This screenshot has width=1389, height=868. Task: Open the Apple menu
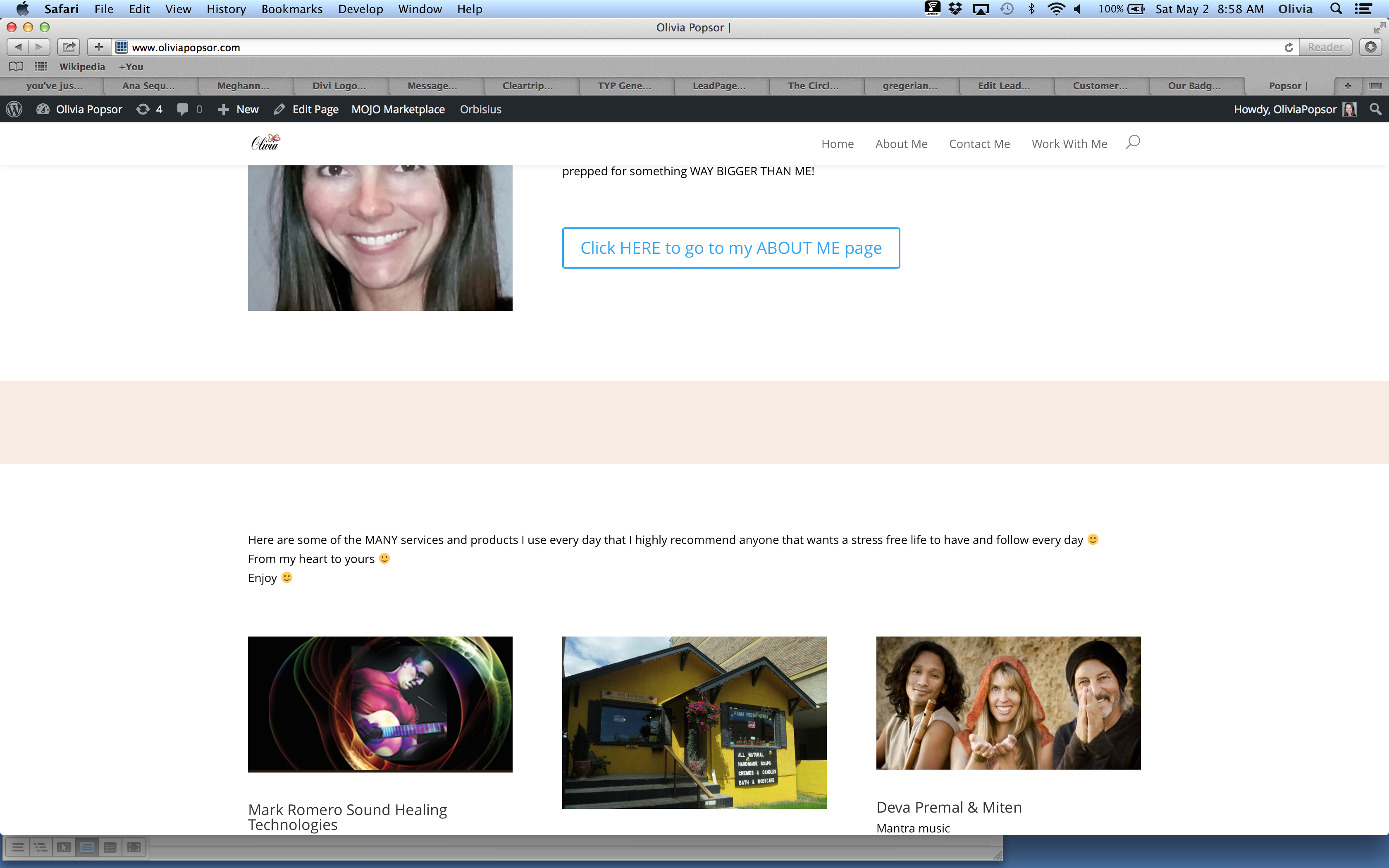(x=22, y=9)
